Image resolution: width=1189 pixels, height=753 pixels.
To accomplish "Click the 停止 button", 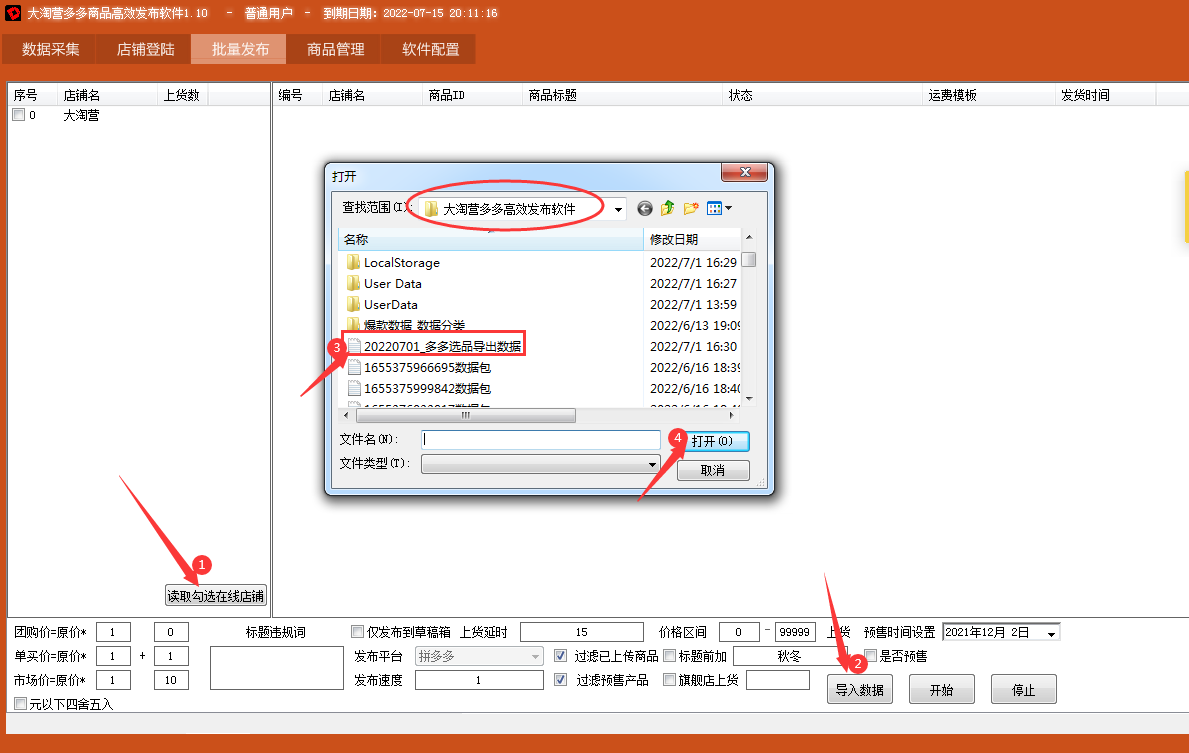I will [1024, 690].
